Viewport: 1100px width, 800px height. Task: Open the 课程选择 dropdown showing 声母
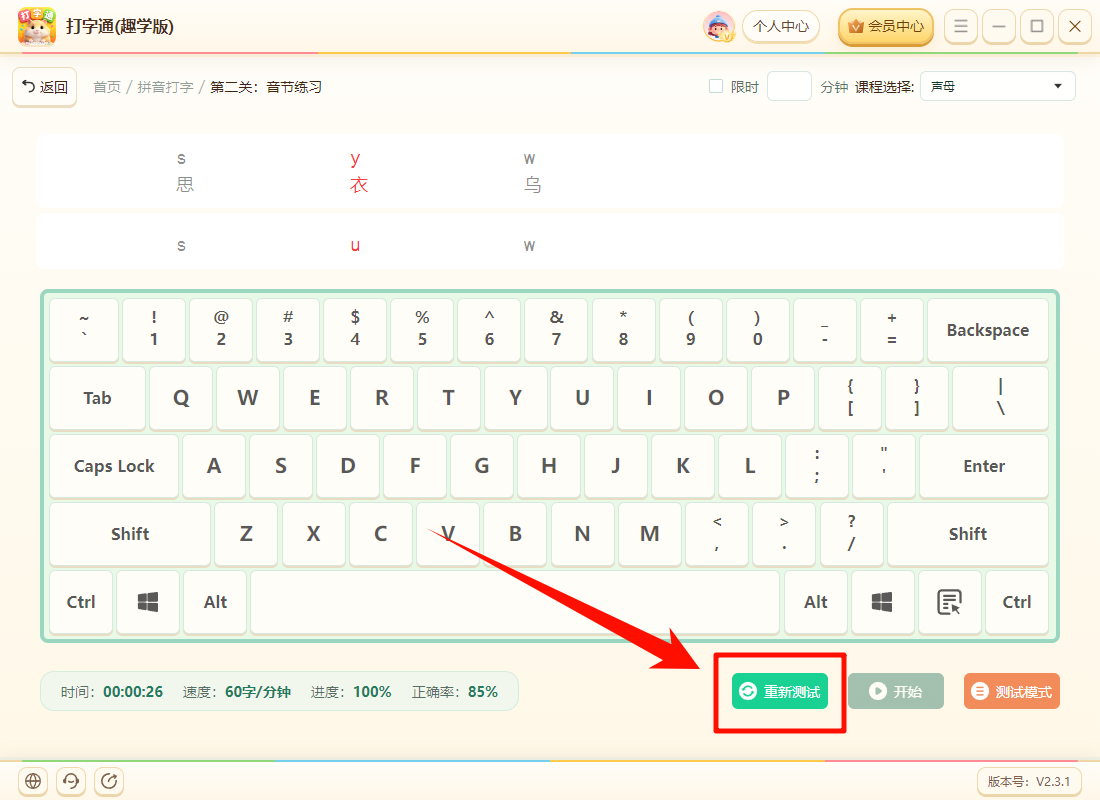coord(998,86)
